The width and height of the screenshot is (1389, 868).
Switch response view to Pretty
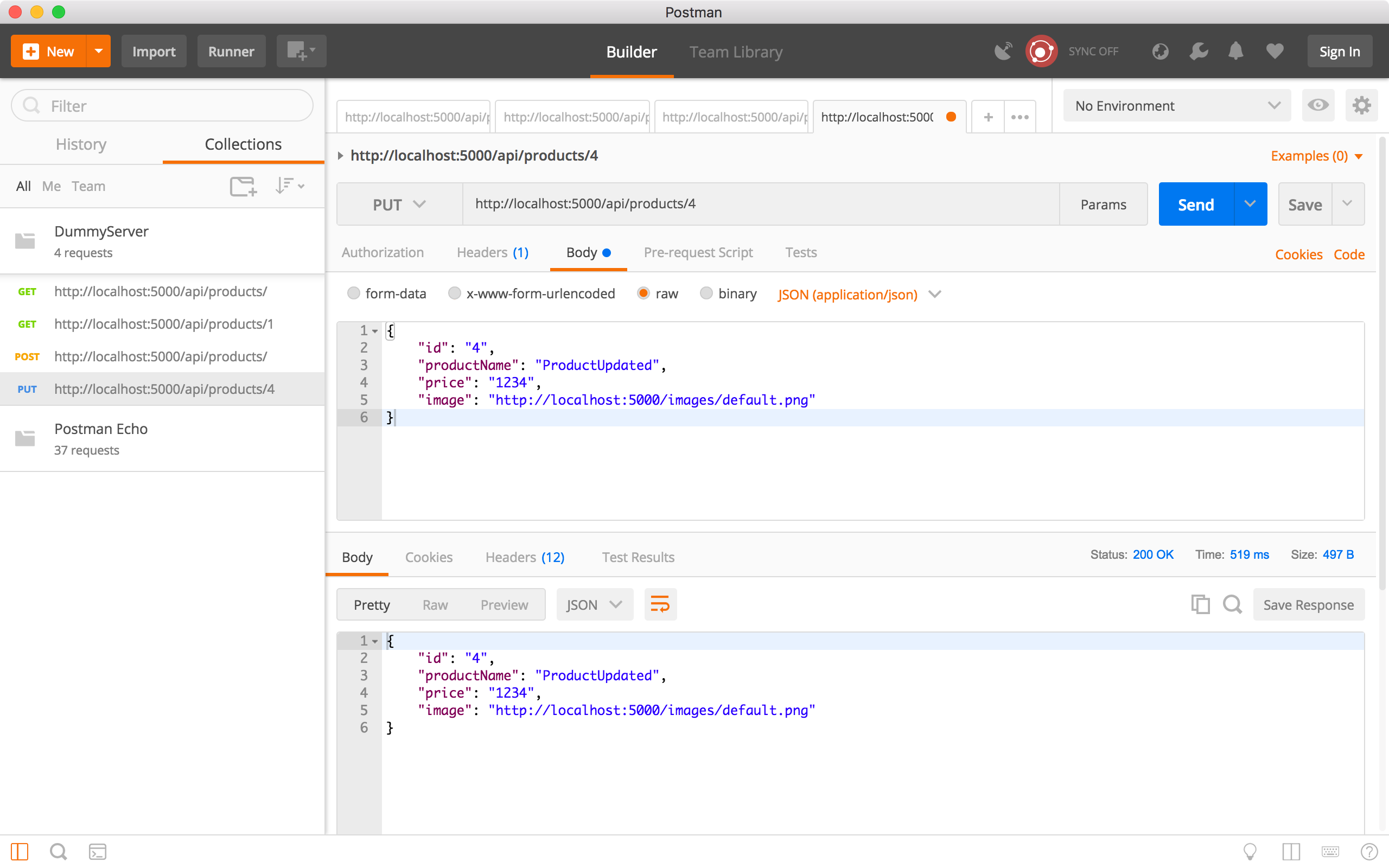(x=371, y=604)
